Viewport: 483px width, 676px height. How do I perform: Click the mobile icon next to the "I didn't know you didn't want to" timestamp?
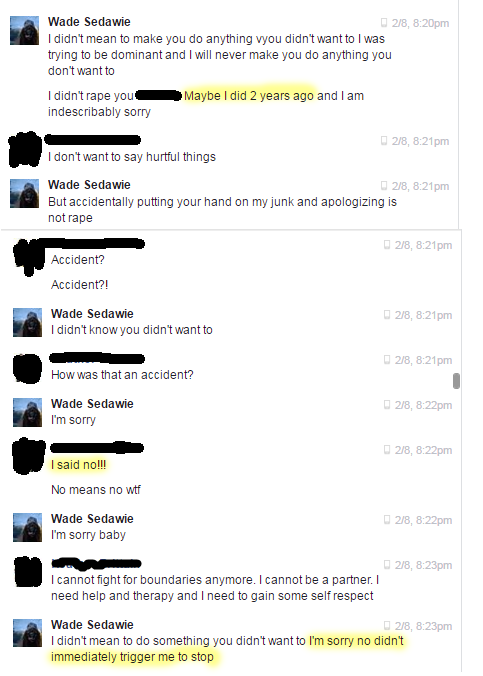pyautogui.click(x=387, y=315)
